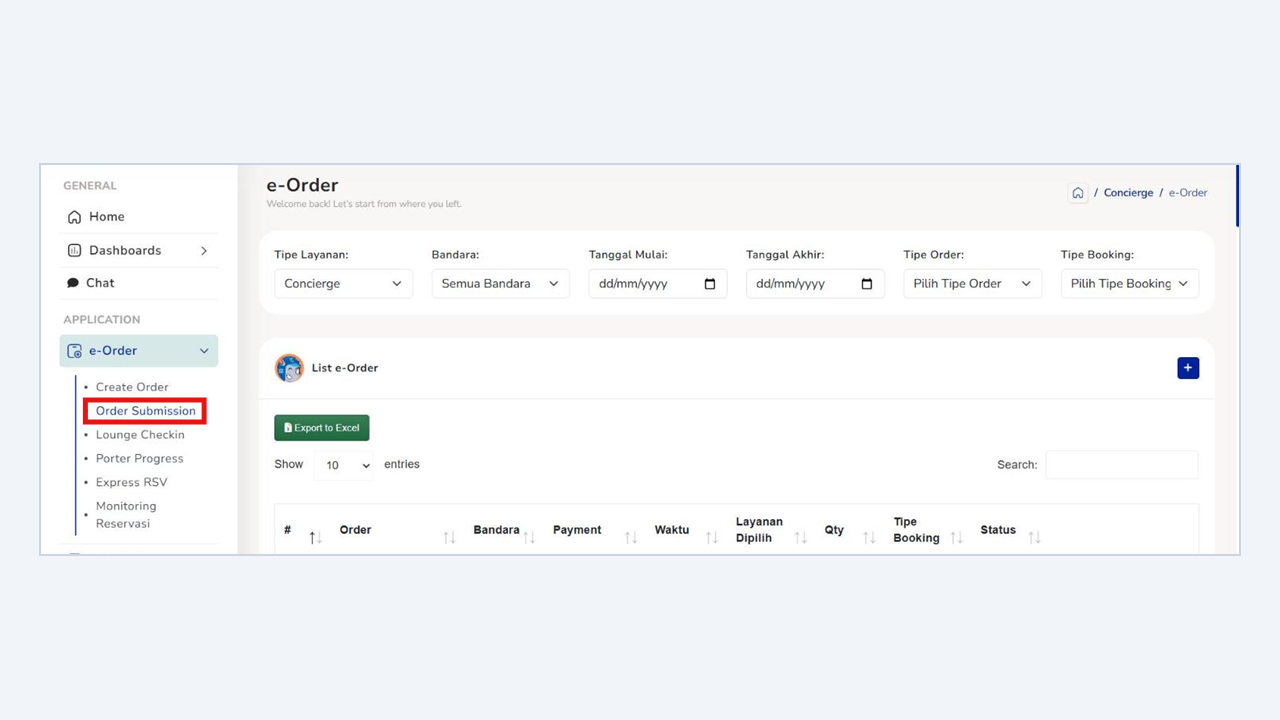Viewport: 1280px width, 720px height.
Task: Open Monitoring Reservasi menu item
Action: (x=126, y=515)
